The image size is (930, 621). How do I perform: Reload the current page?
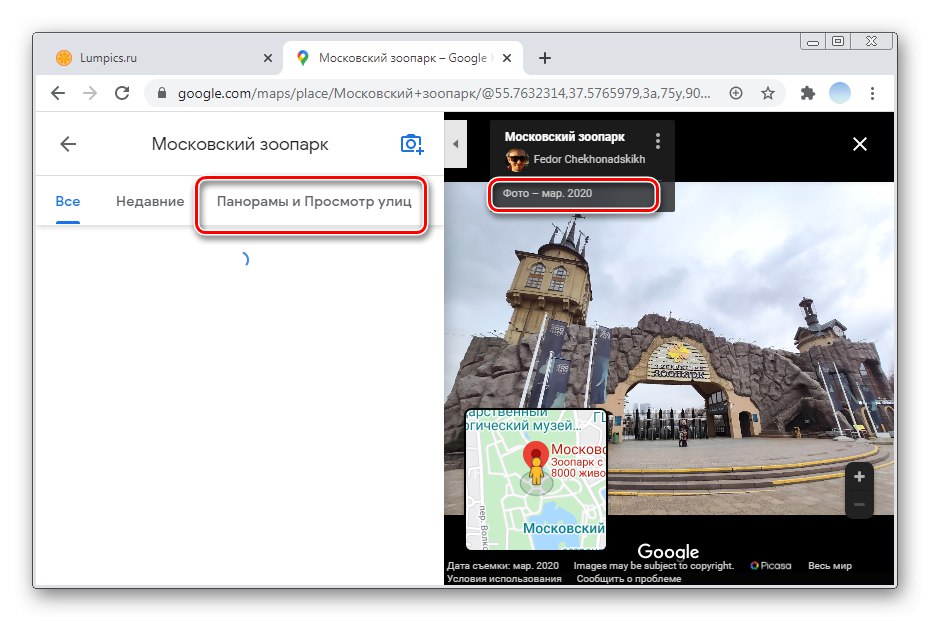122,93
